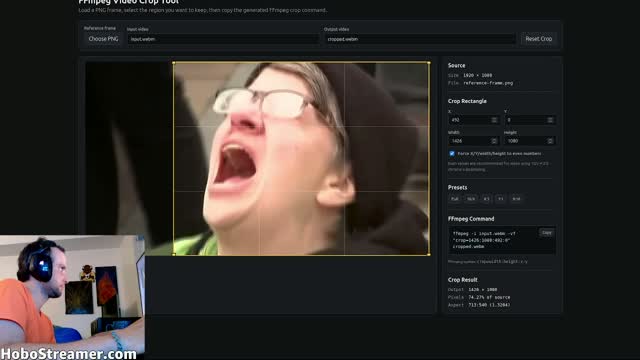
Task: Click the Y value stepper arrows
Action: pyautogui.click(x=550, y=120)
